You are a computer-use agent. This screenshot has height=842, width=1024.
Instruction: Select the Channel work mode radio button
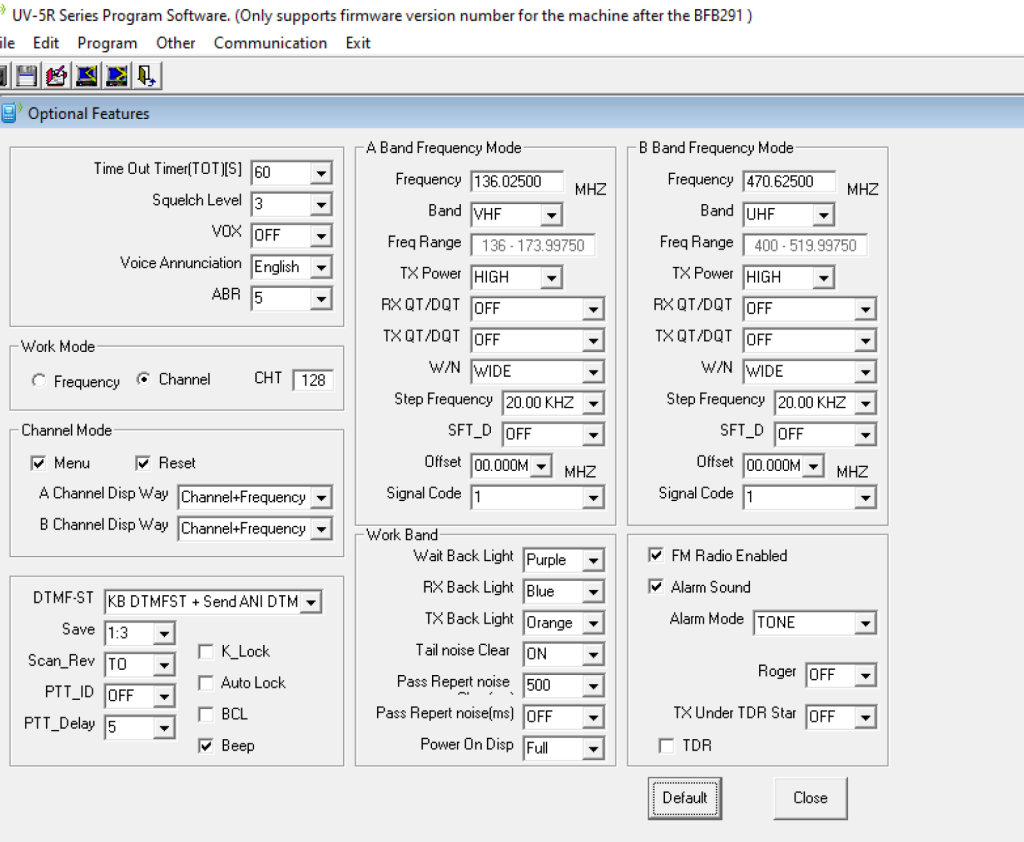[x=144, y=379]
